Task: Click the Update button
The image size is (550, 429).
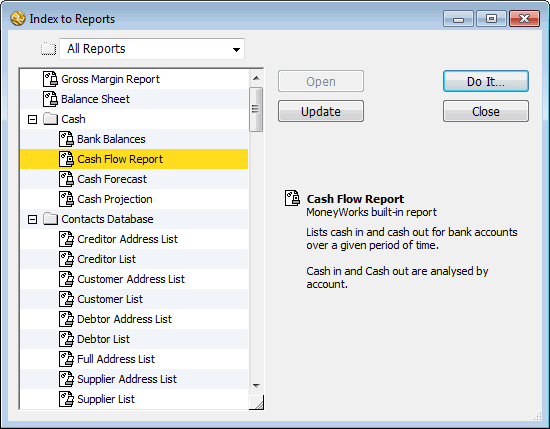Action: coord(321,111)
